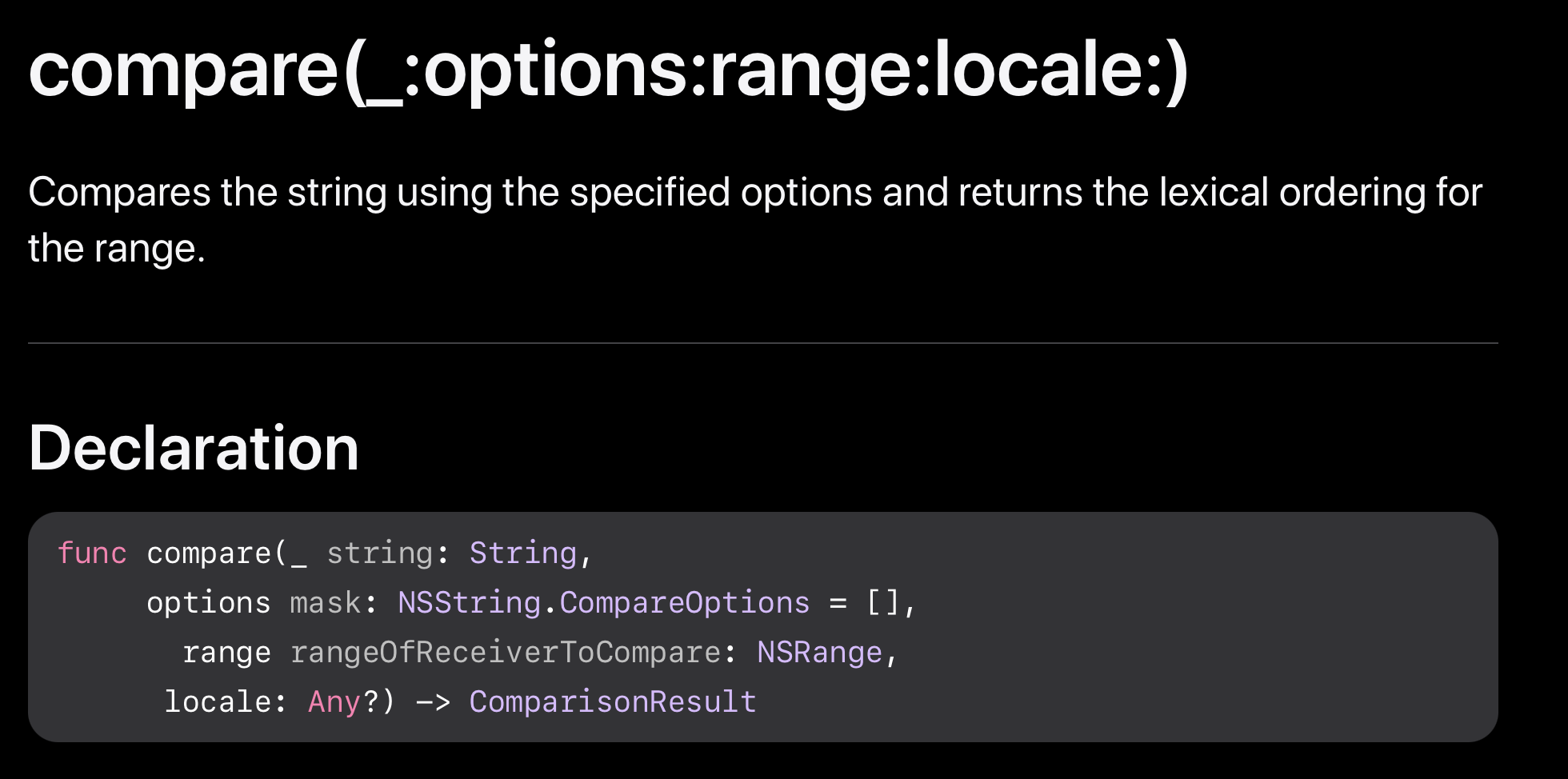Screen dimensions: 1568x779
Task: Click the horizontal divider below the summary
Action: pos(762,343)
